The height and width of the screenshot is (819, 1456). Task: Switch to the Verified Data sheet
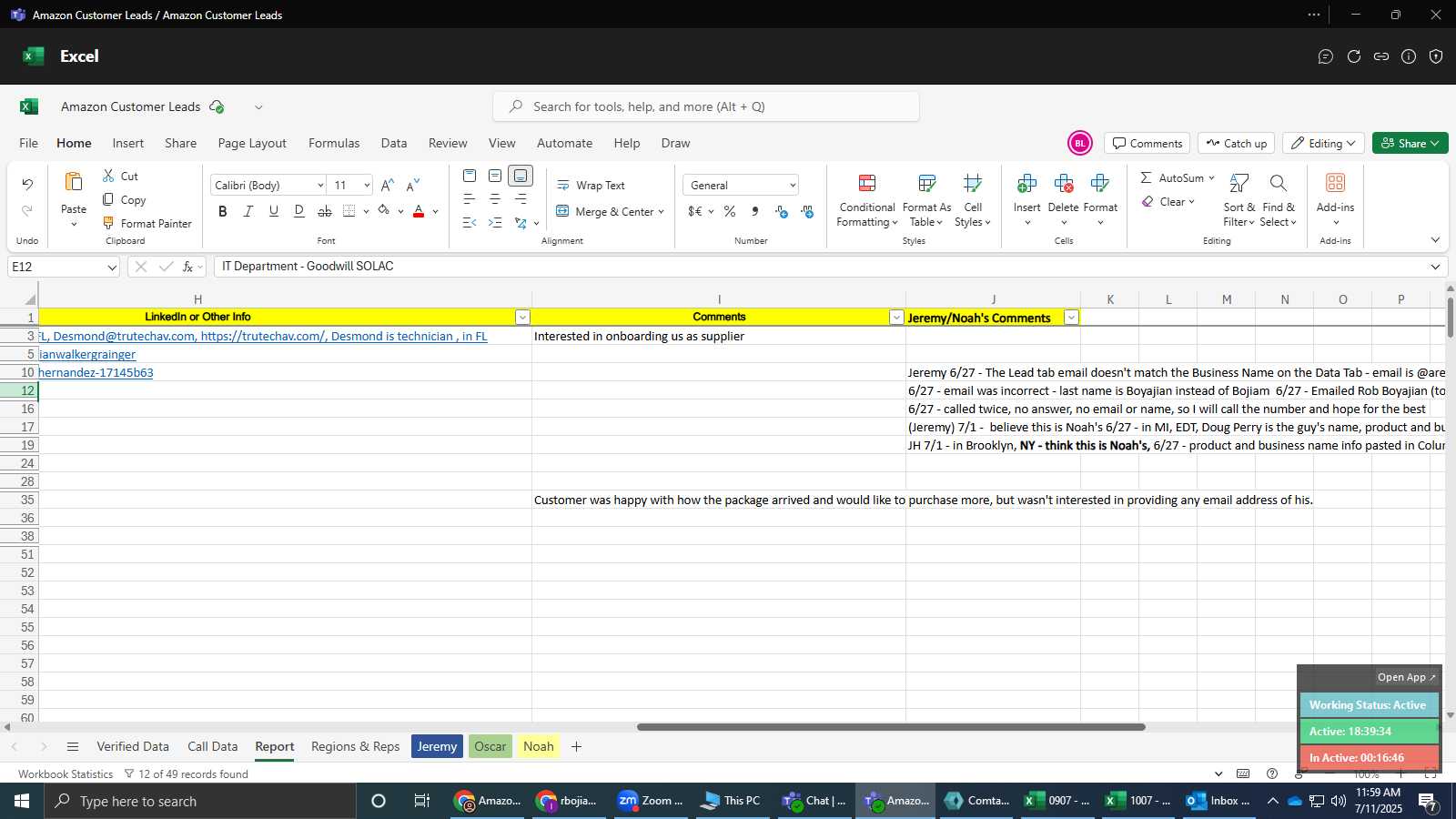[133, 746]
